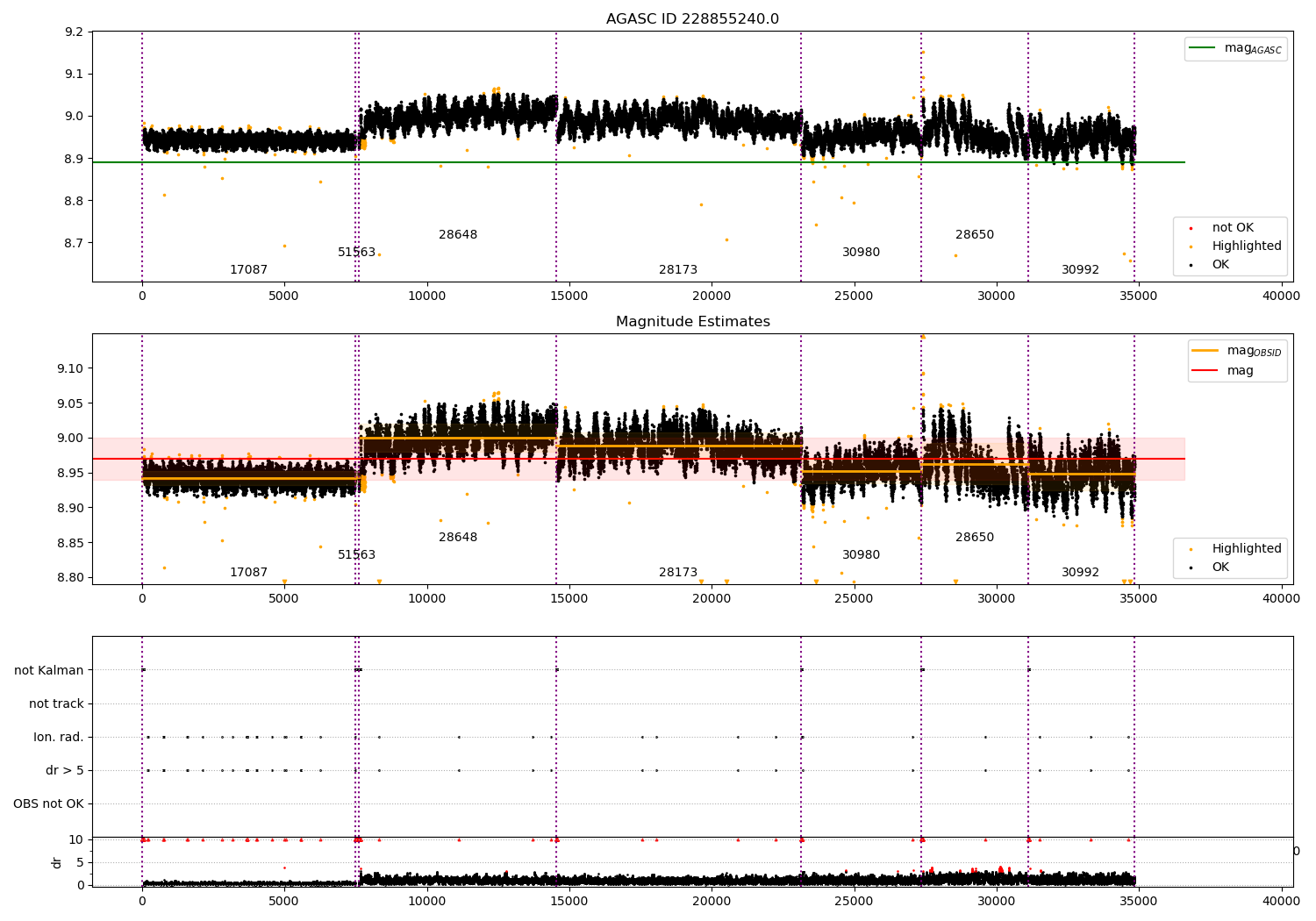Click the 9.10 y-axis tick label
Screen dimensions: 1316x921
coord(71,369)
